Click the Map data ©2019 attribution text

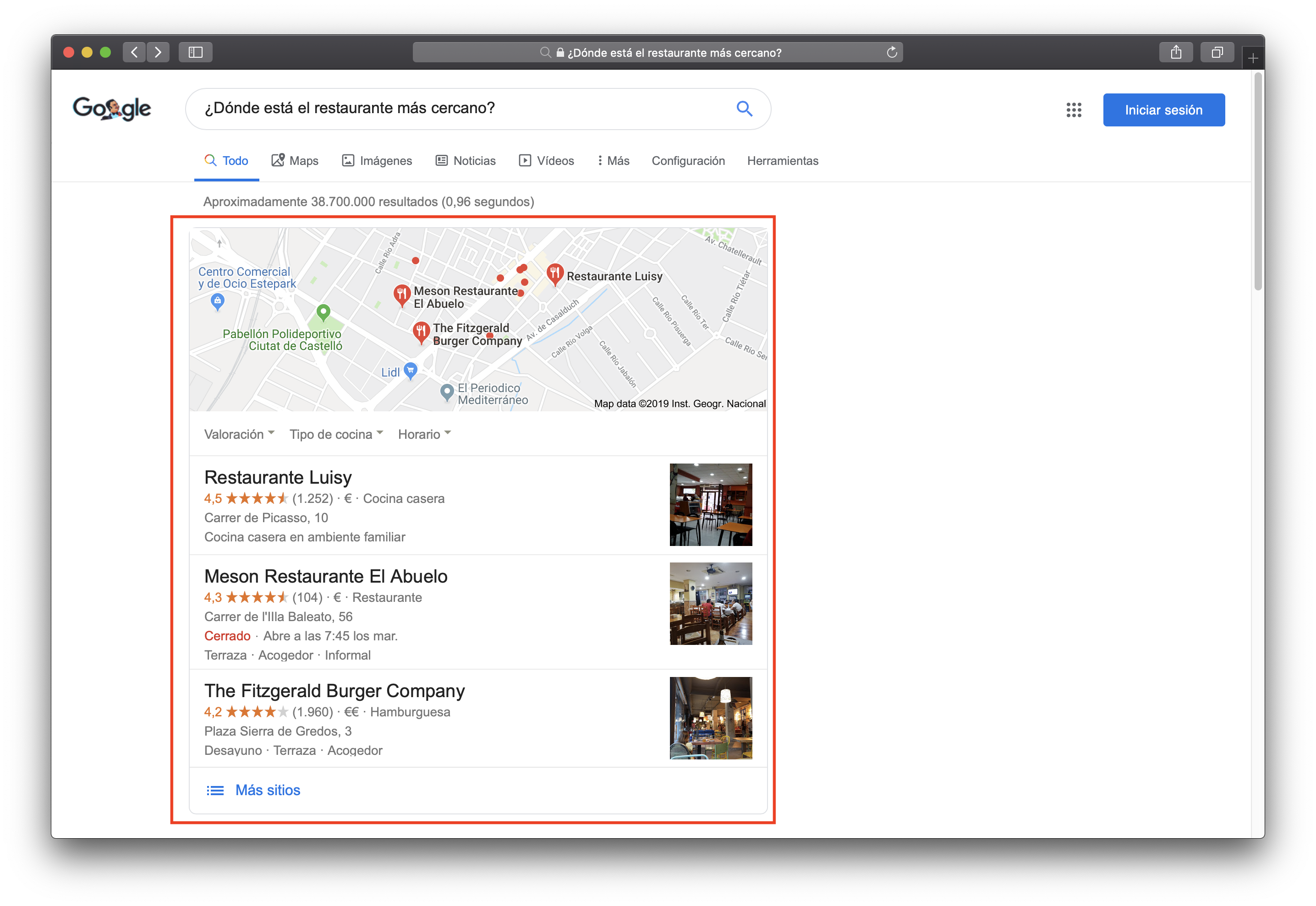(x=680, y=404)
